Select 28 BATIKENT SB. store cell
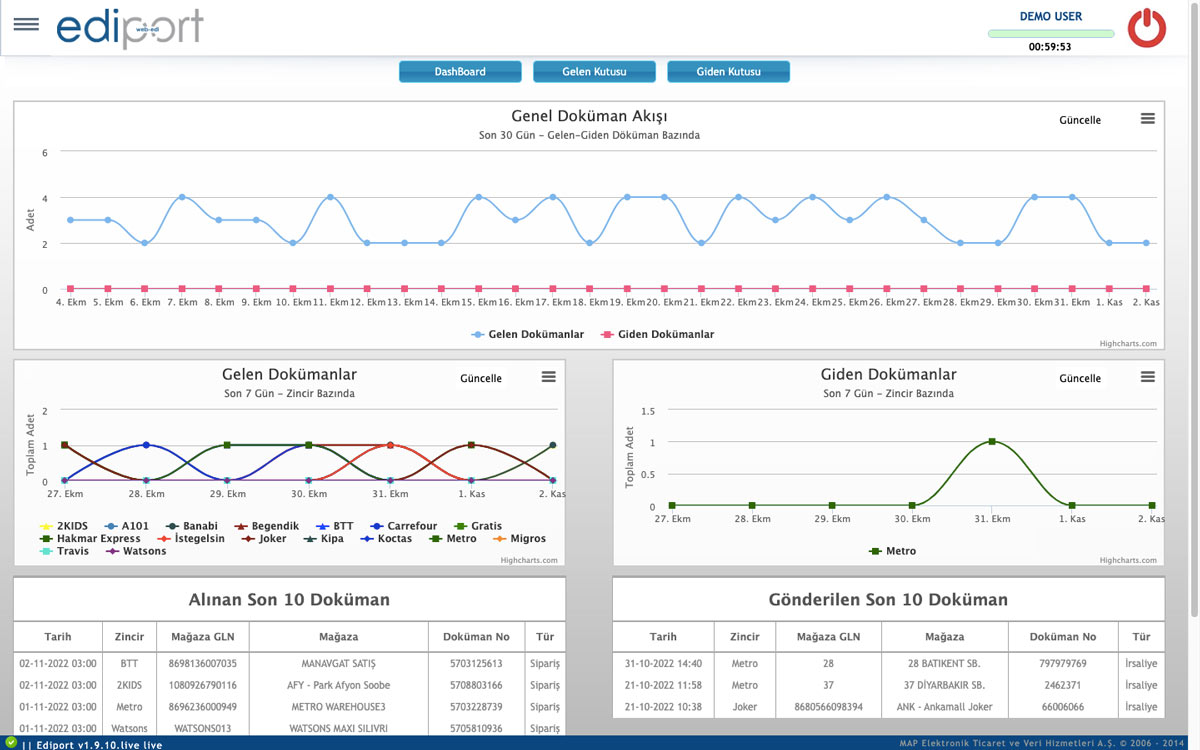The image size is (1200, 750). [x=945, y=664]
